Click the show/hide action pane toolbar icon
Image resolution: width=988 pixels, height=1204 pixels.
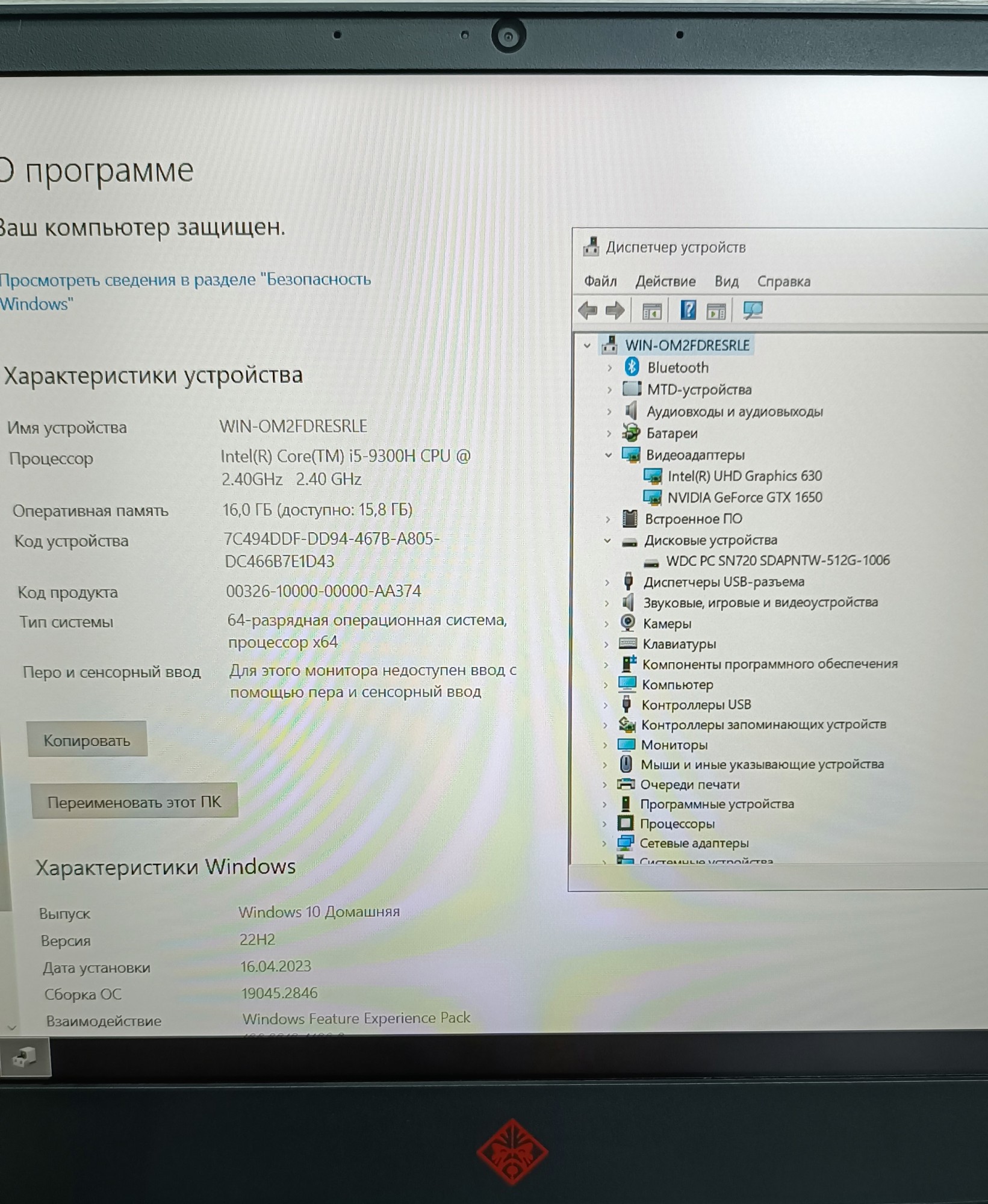(x=716, y=311)
